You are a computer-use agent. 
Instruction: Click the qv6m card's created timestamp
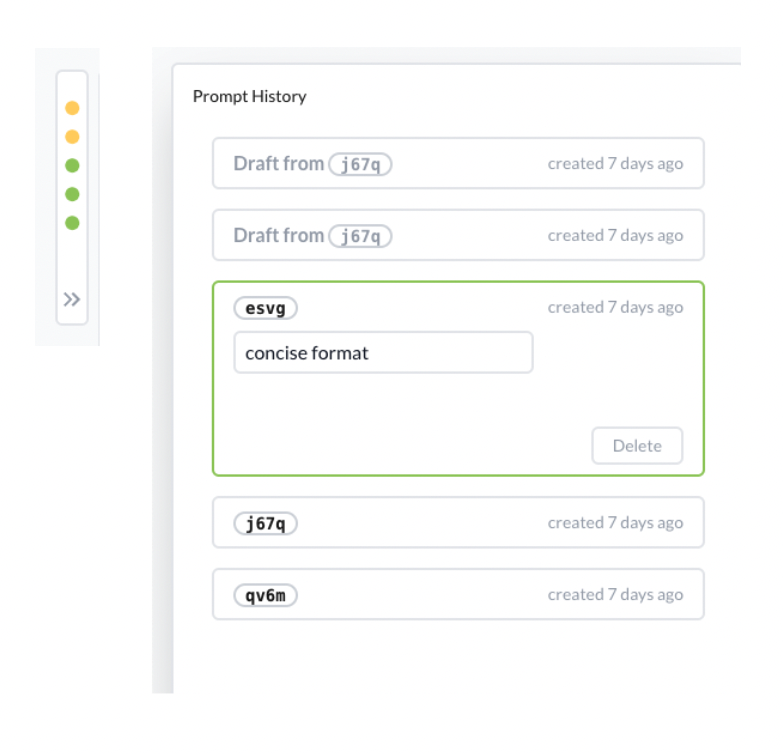tap(615, 595)
